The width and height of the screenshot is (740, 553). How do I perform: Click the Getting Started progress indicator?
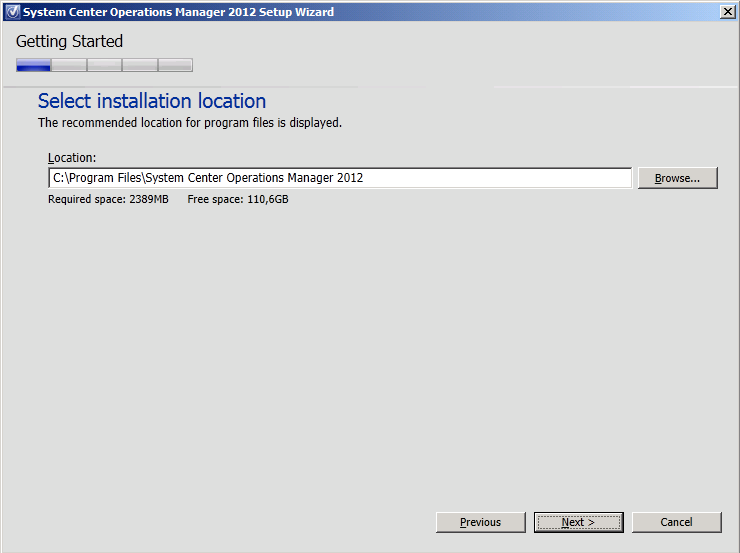[x=104, y=65]
